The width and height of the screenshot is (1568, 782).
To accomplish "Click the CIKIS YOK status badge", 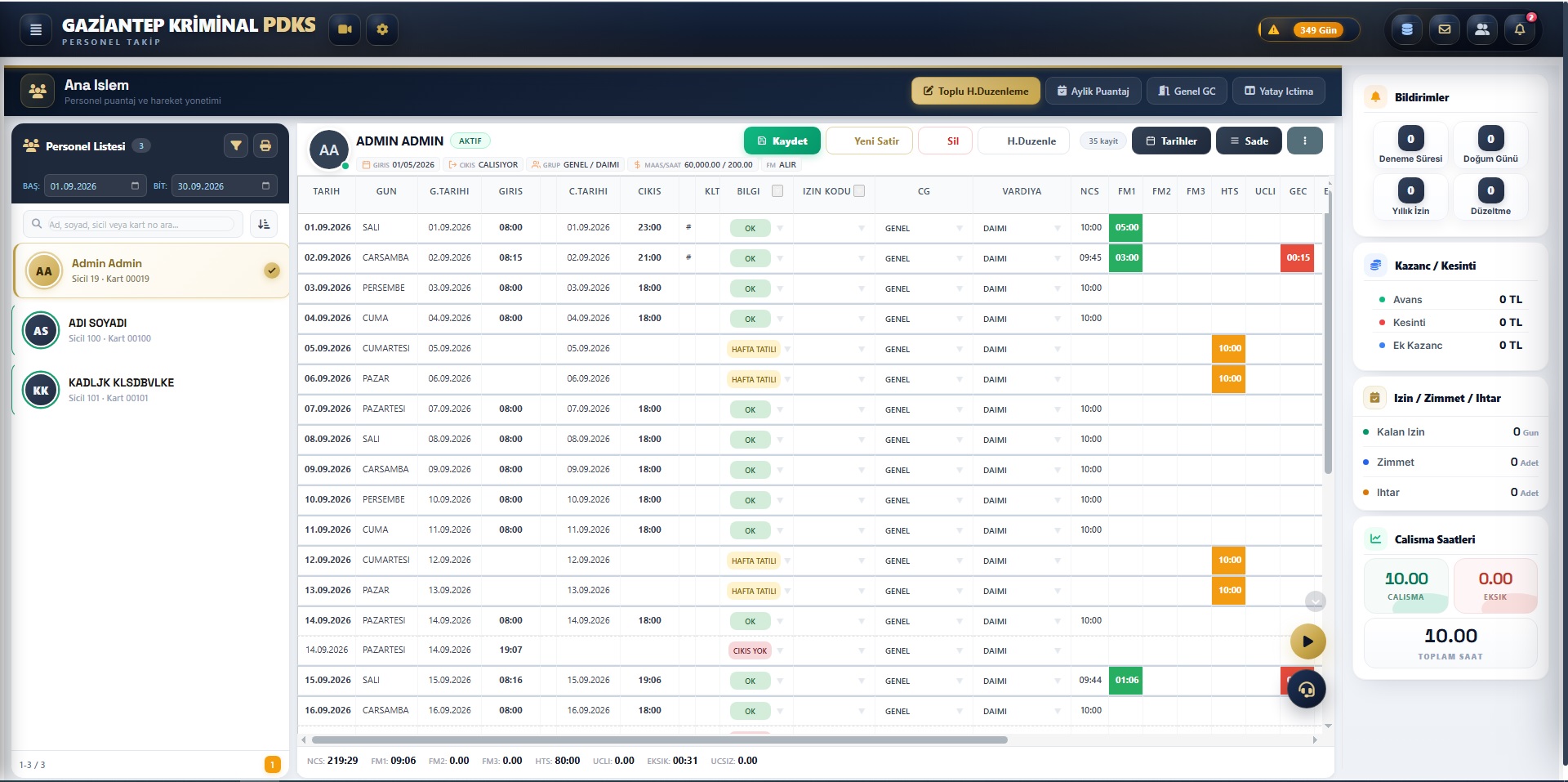I will coord(750,651).
